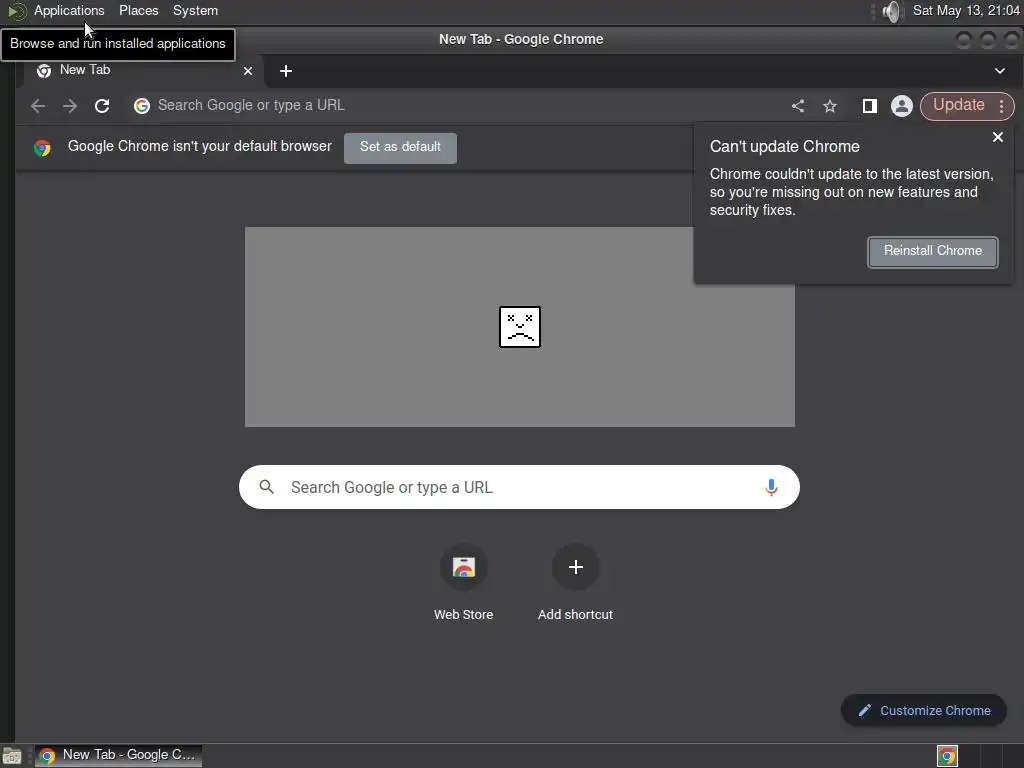
Task: Open the Places menu
Action: 138,10
